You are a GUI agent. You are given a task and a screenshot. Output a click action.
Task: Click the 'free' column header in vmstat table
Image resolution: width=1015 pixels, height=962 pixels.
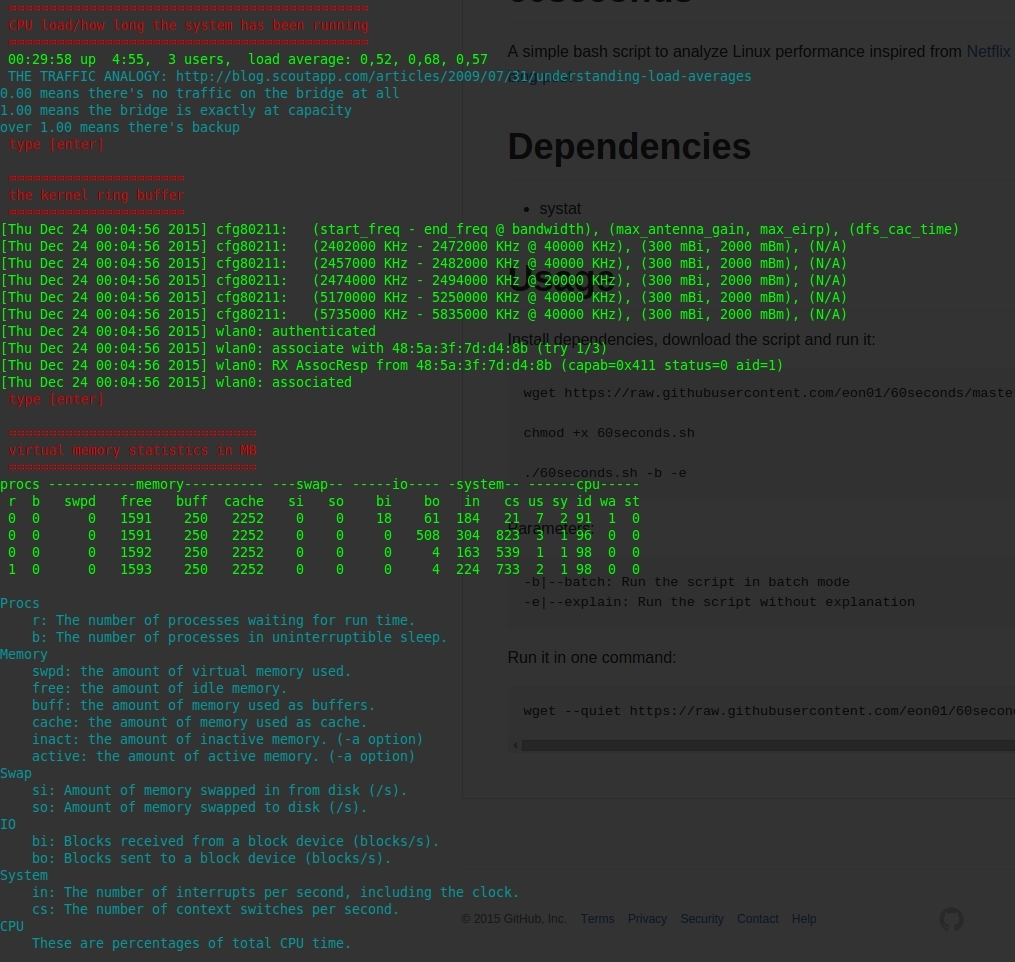pyautogui.click(x=136, y=502)
